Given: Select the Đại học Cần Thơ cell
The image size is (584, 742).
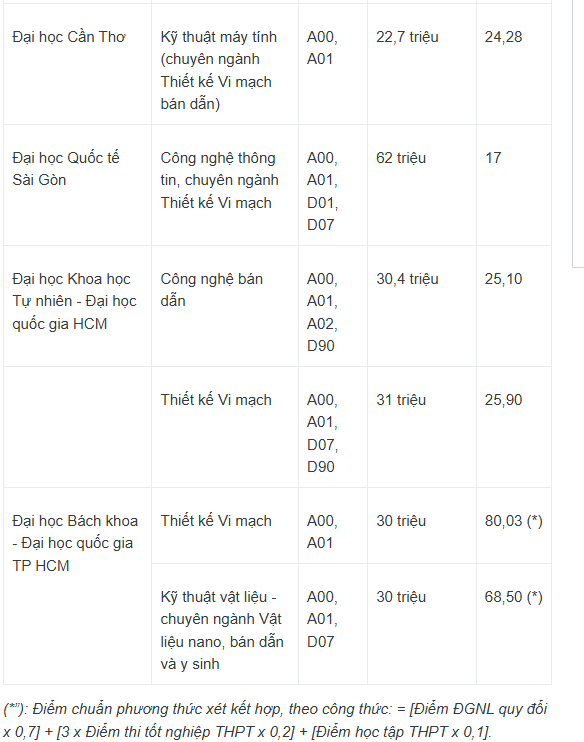Looking at the screenshot, I should [x=77, y=64].
